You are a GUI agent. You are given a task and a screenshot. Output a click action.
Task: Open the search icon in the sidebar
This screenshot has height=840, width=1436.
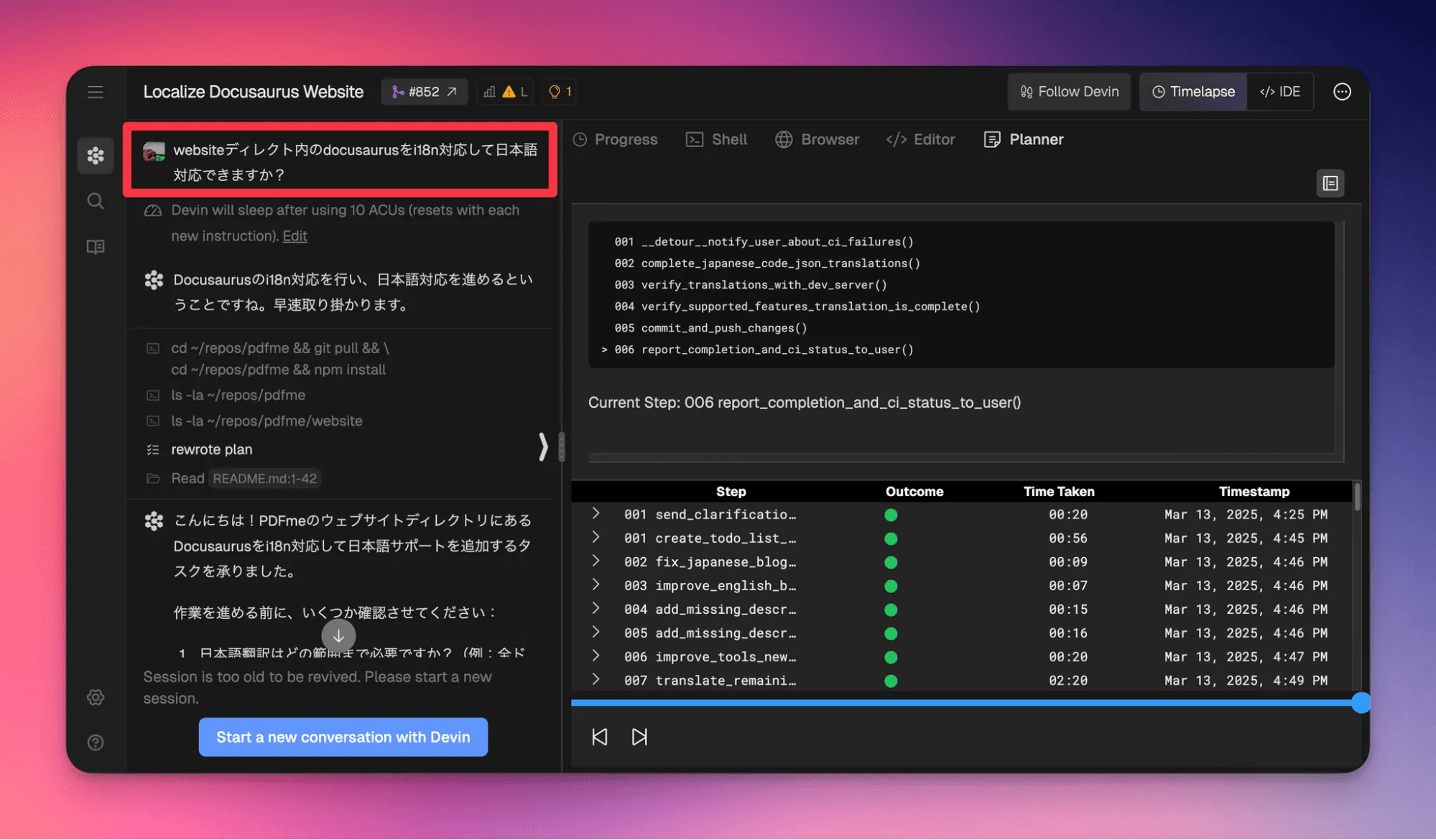tap(95, 201)
